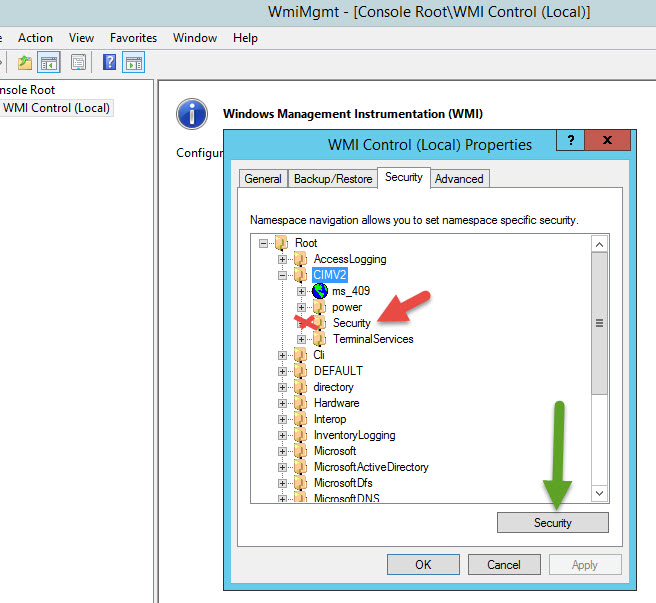Viewport: 656px width, 603px height.
Task: Click the InventoryLogging folder icon
Action: (x=300, y=435)
